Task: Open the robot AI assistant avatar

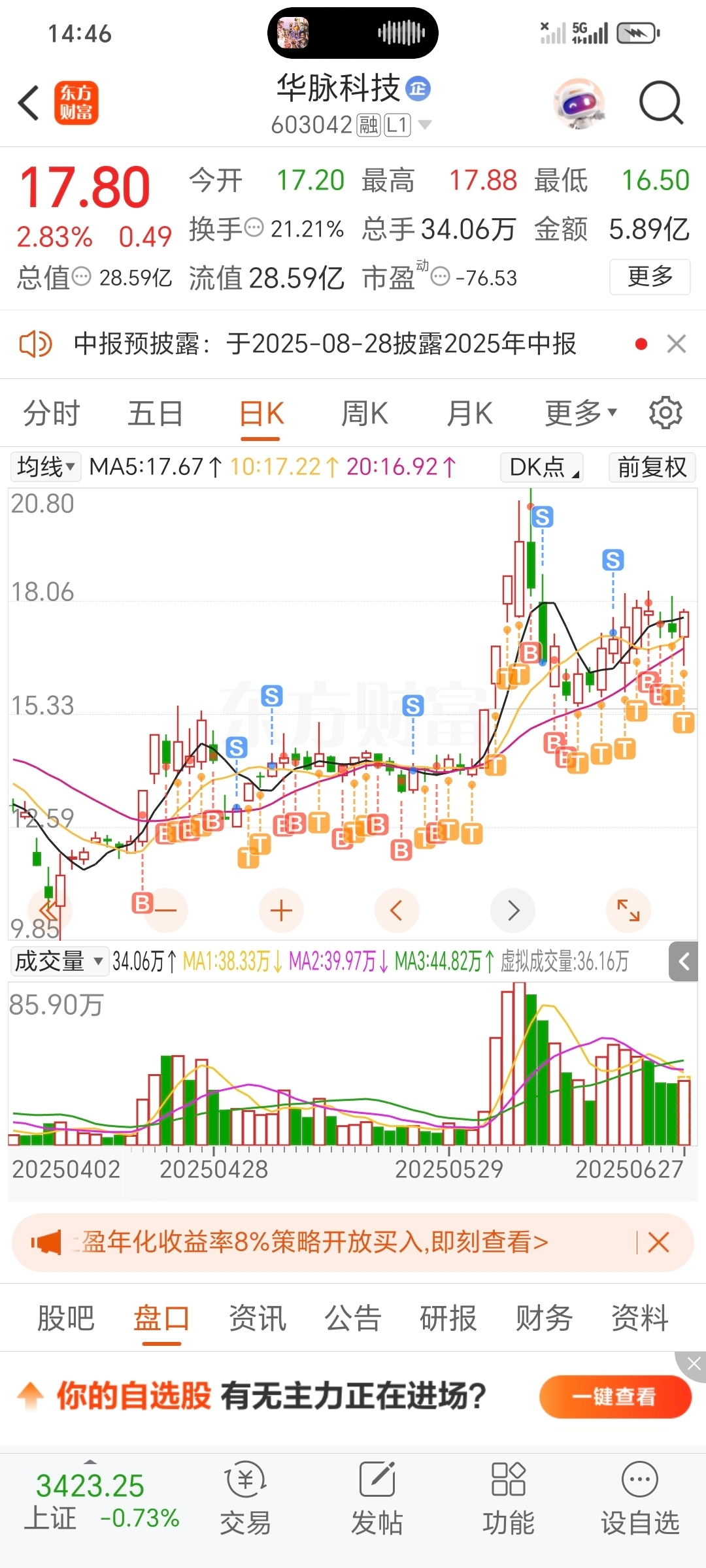Action: click(579, 103)
